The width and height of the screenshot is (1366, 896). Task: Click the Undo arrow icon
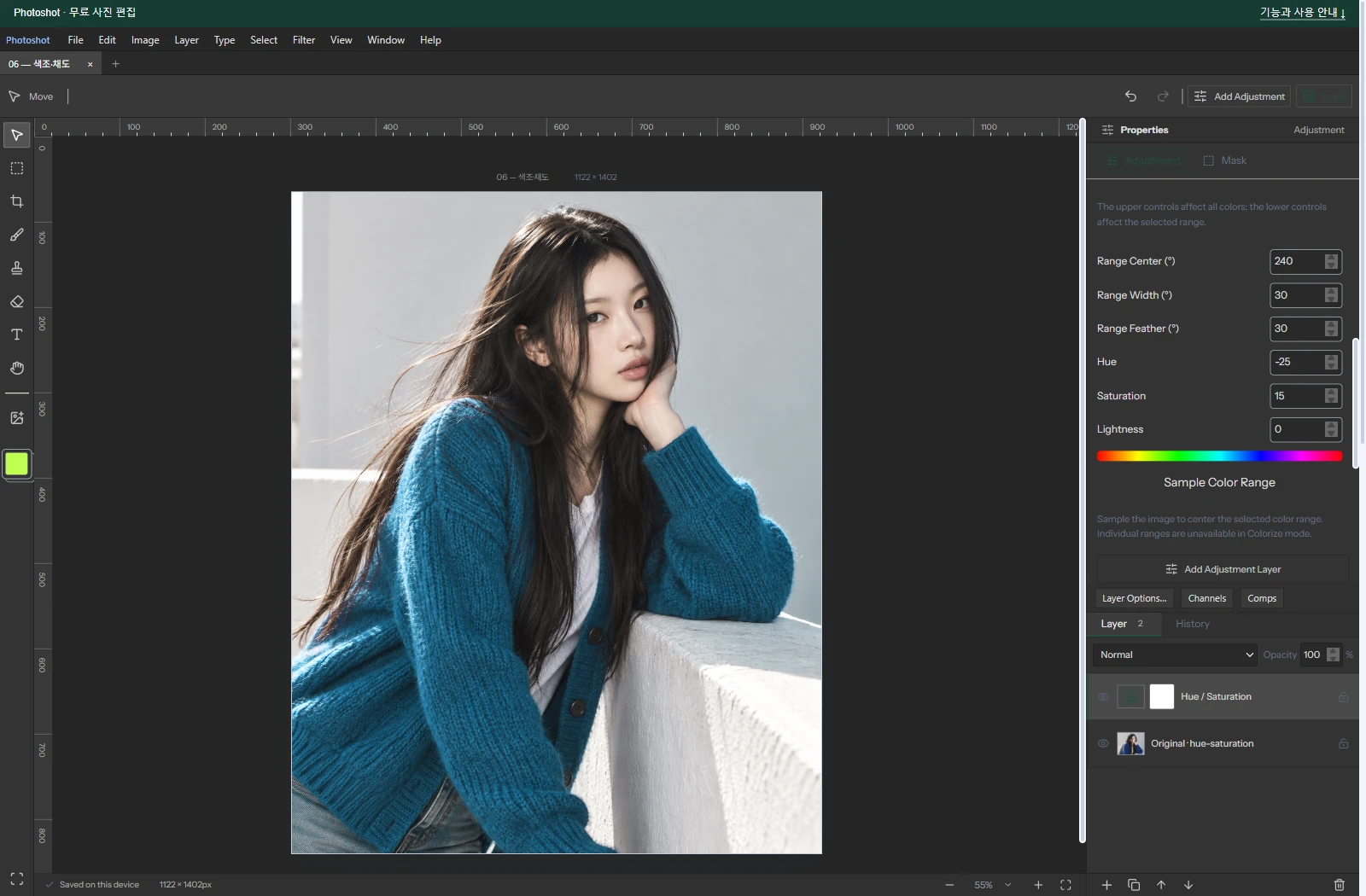[x=1130, y=96]
